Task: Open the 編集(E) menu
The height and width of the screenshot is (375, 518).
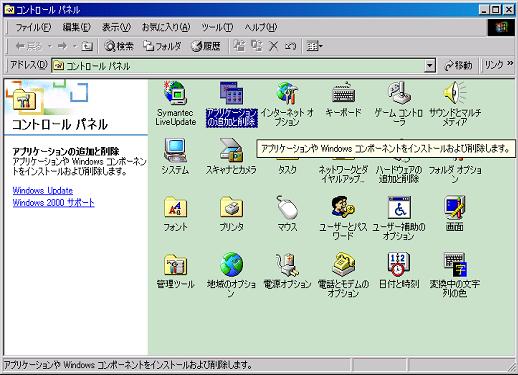Action: click(76, 27)
